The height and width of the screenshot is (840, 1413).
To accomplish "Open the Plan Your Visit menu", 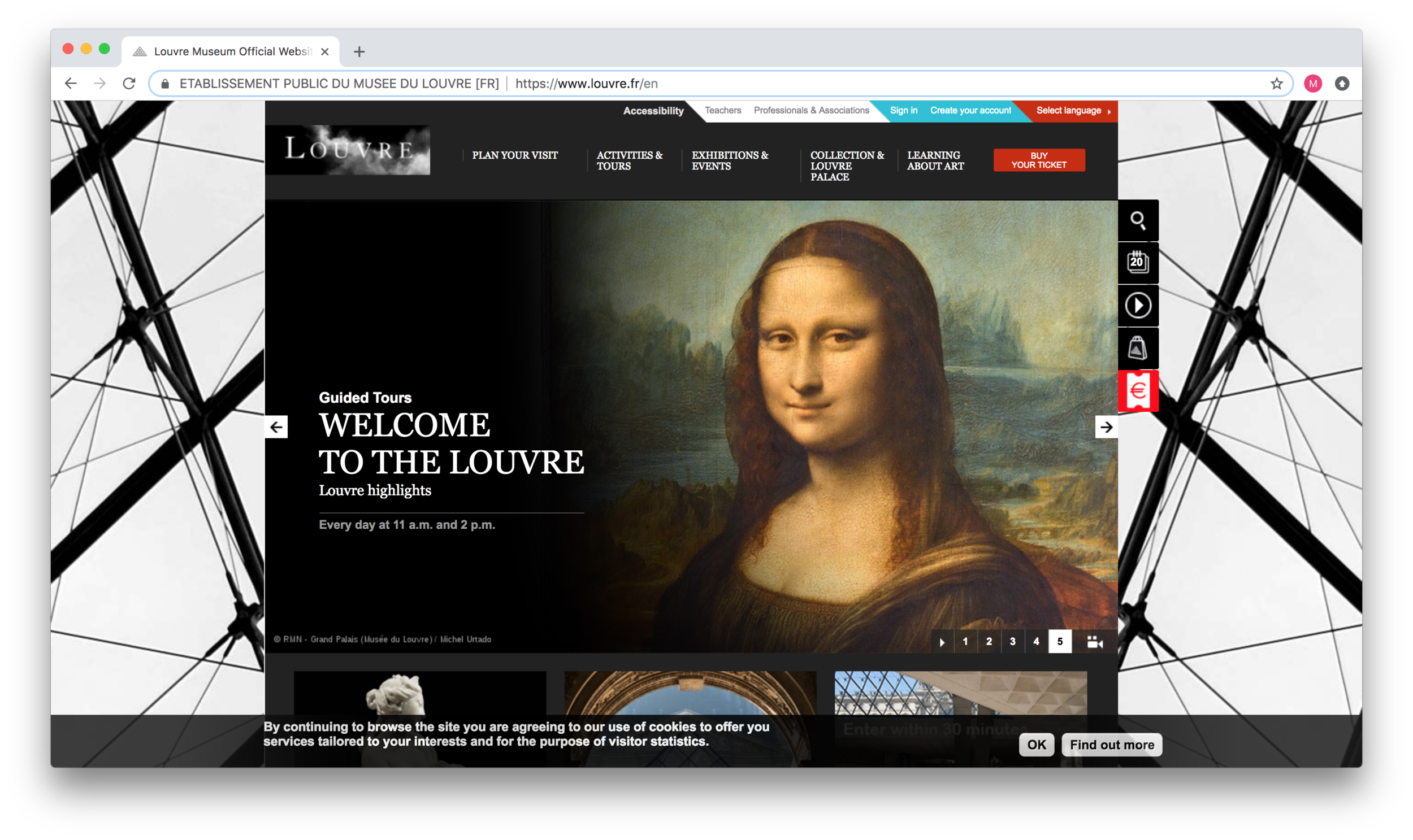I will (x=514, y=155).
